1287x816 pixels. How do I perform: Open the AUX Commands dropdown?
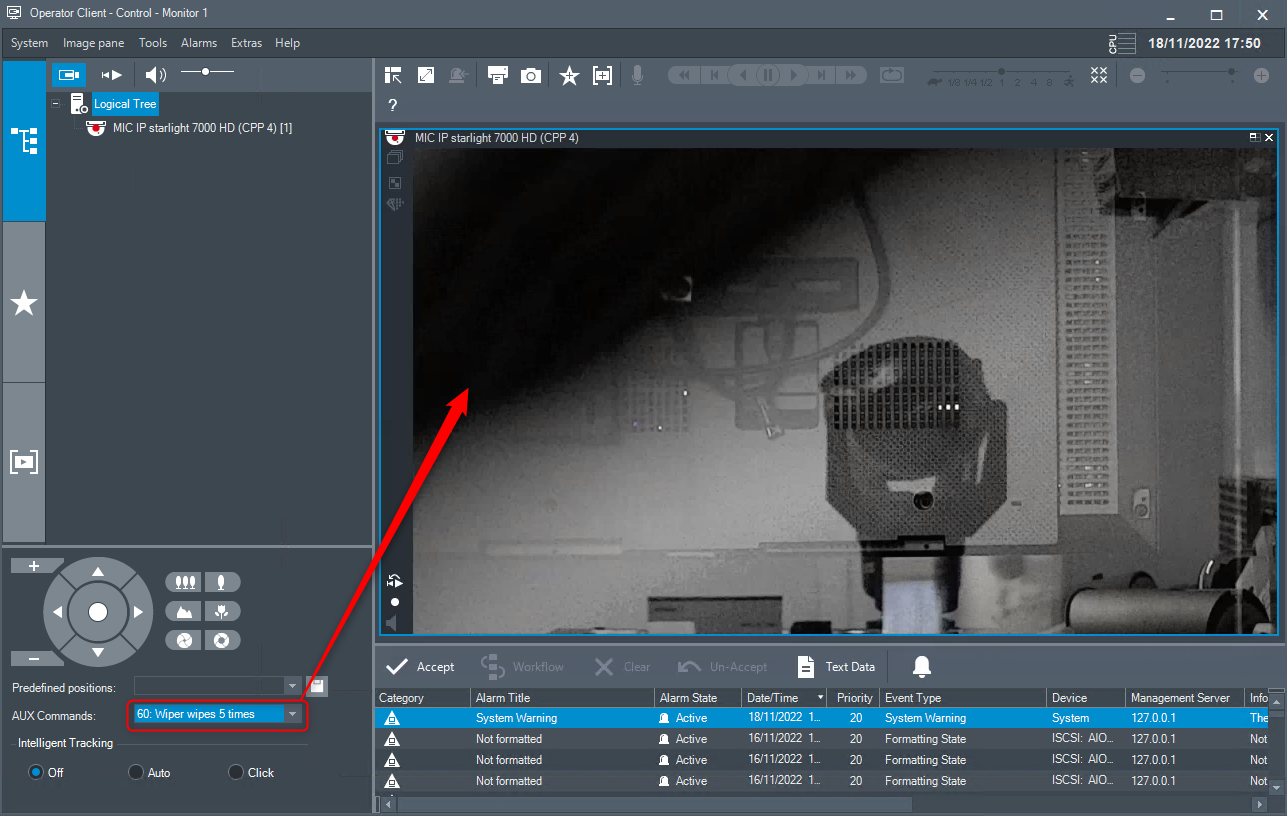(292, 714)
